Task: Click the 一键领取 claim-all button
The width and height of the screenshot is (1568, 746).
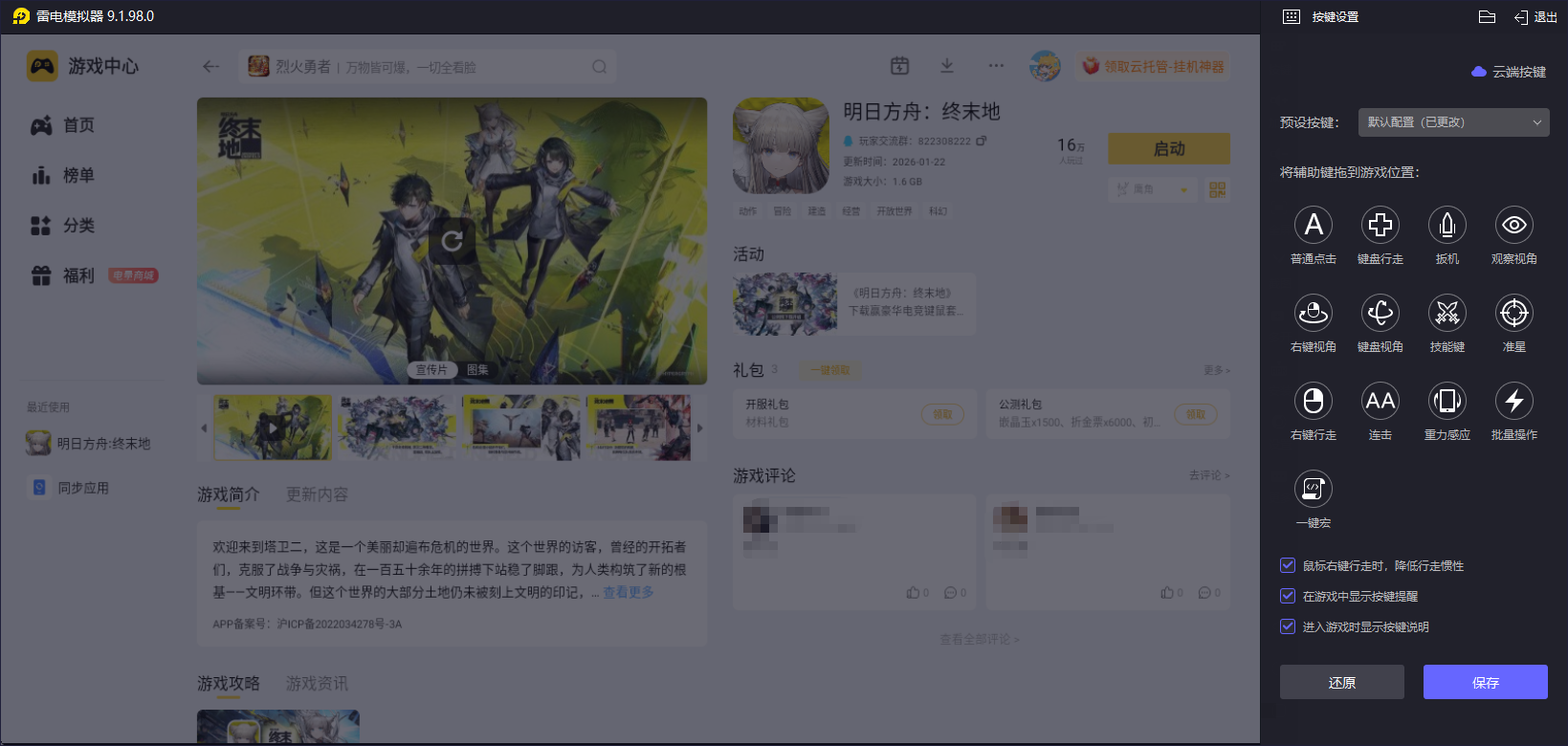Action: click(829, 370)
